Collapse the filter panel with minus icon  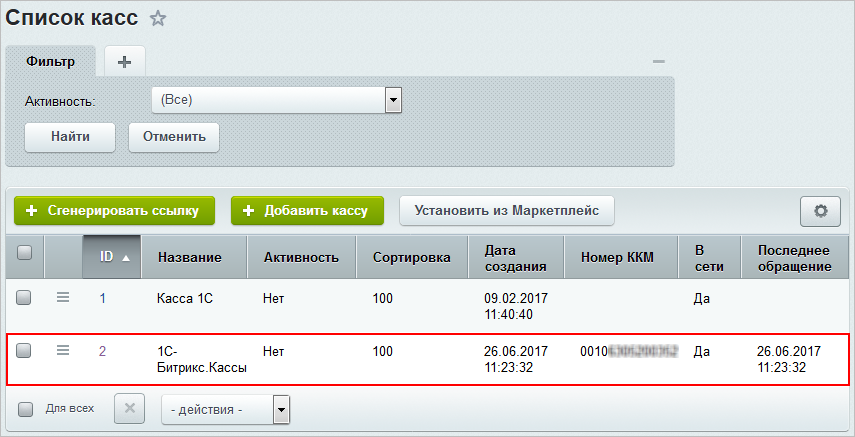658,62
